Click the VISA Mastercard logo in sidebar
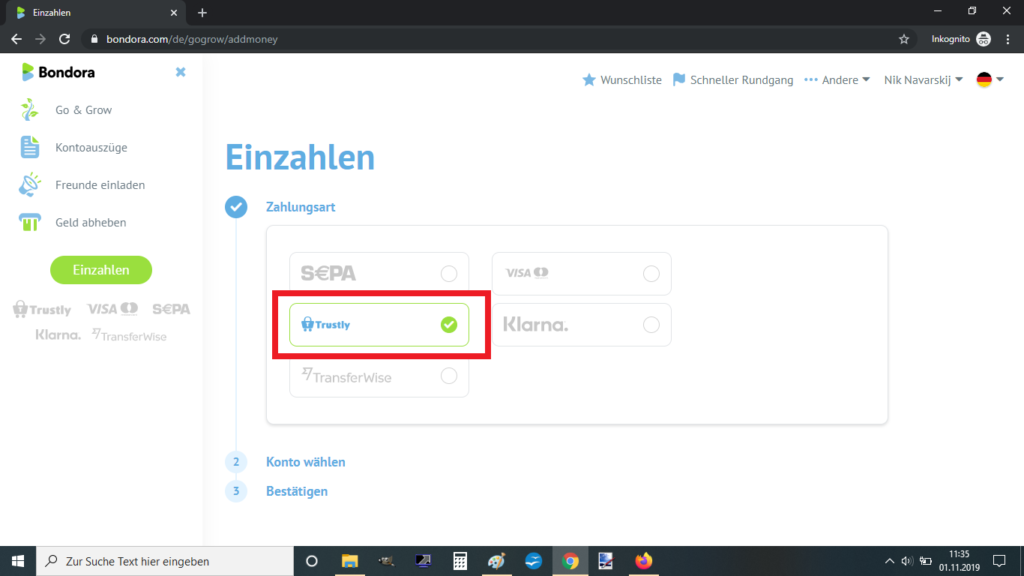 click(112, 308)
